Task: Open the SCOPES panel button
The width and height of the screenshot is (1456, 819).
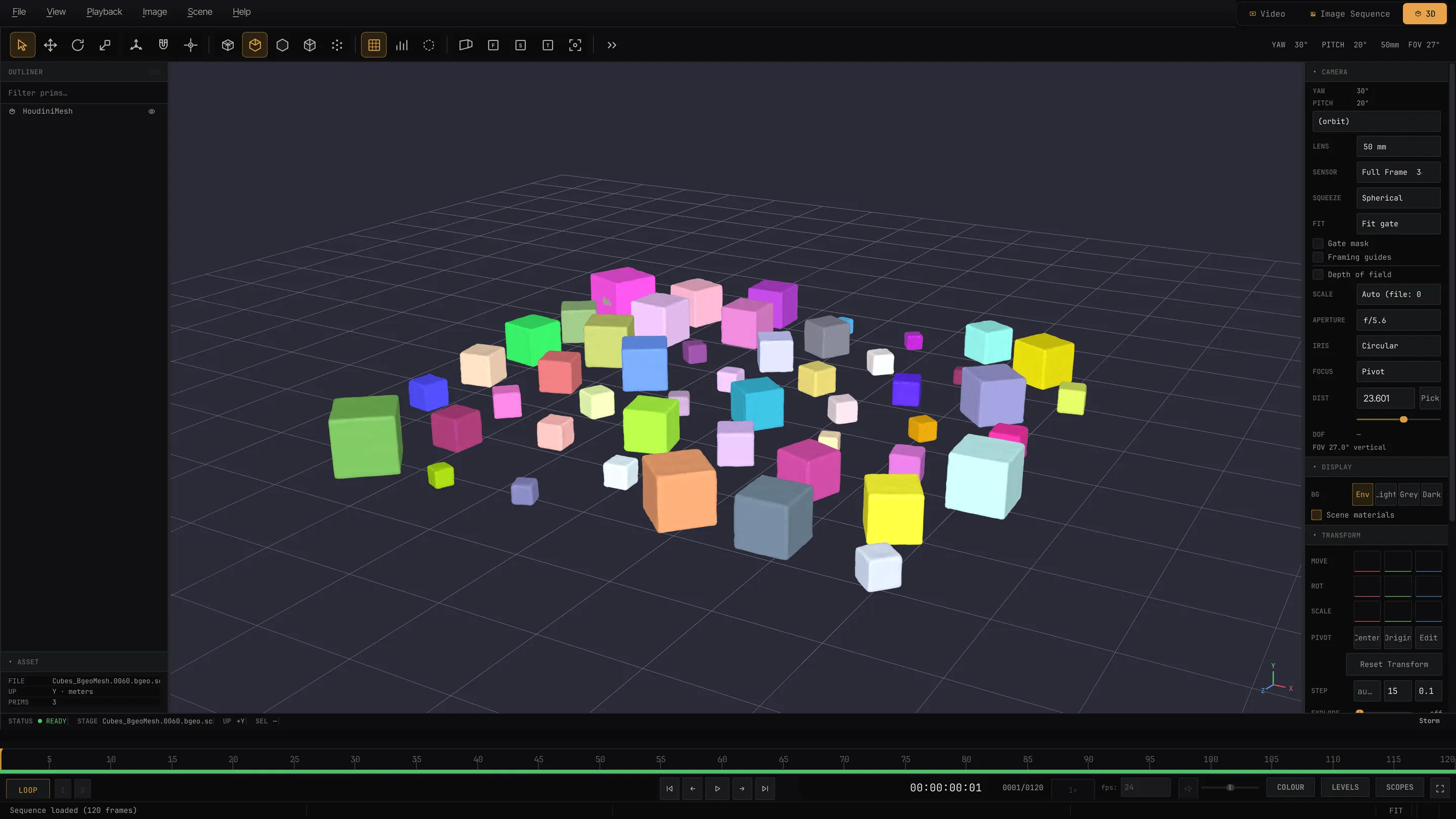Action: click(x=1399, y=787)
